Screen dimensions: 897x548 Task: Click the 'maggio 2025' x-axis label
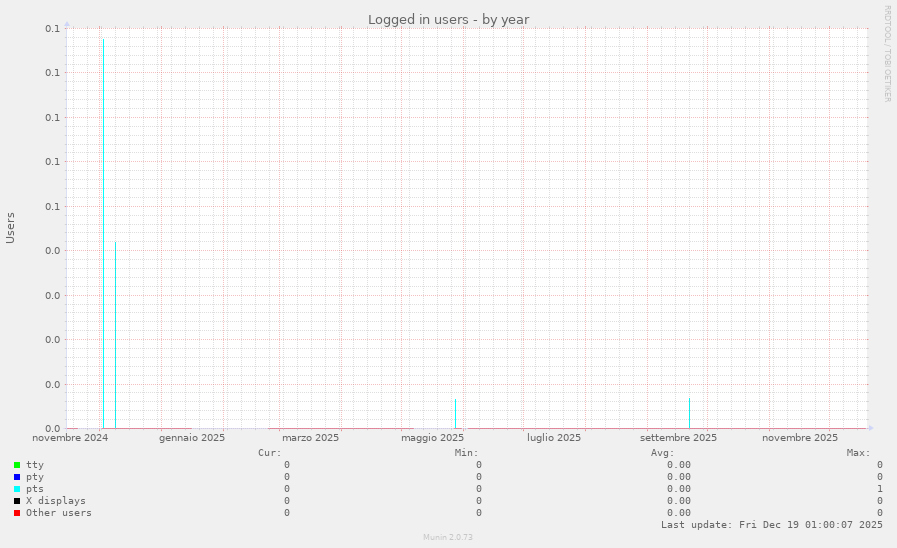pyautogui.click(x=432, y=438)
